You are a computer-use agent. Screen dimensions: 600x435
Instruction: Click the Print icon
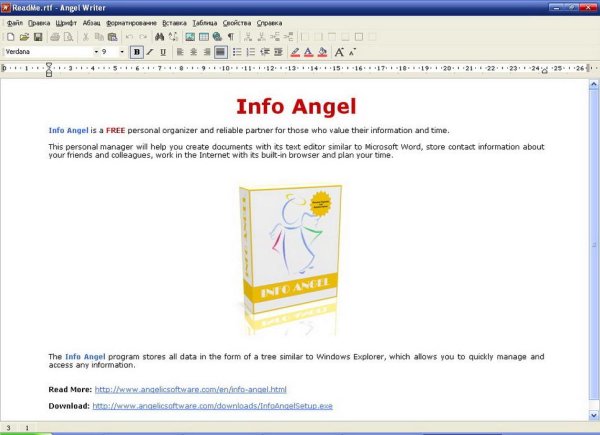(55, 37)
